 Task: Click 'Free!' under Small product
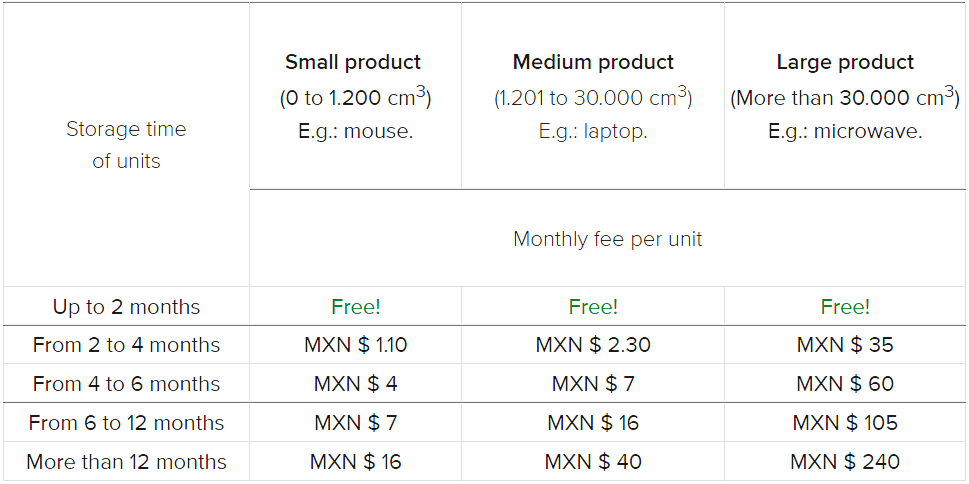click(355, 307)
